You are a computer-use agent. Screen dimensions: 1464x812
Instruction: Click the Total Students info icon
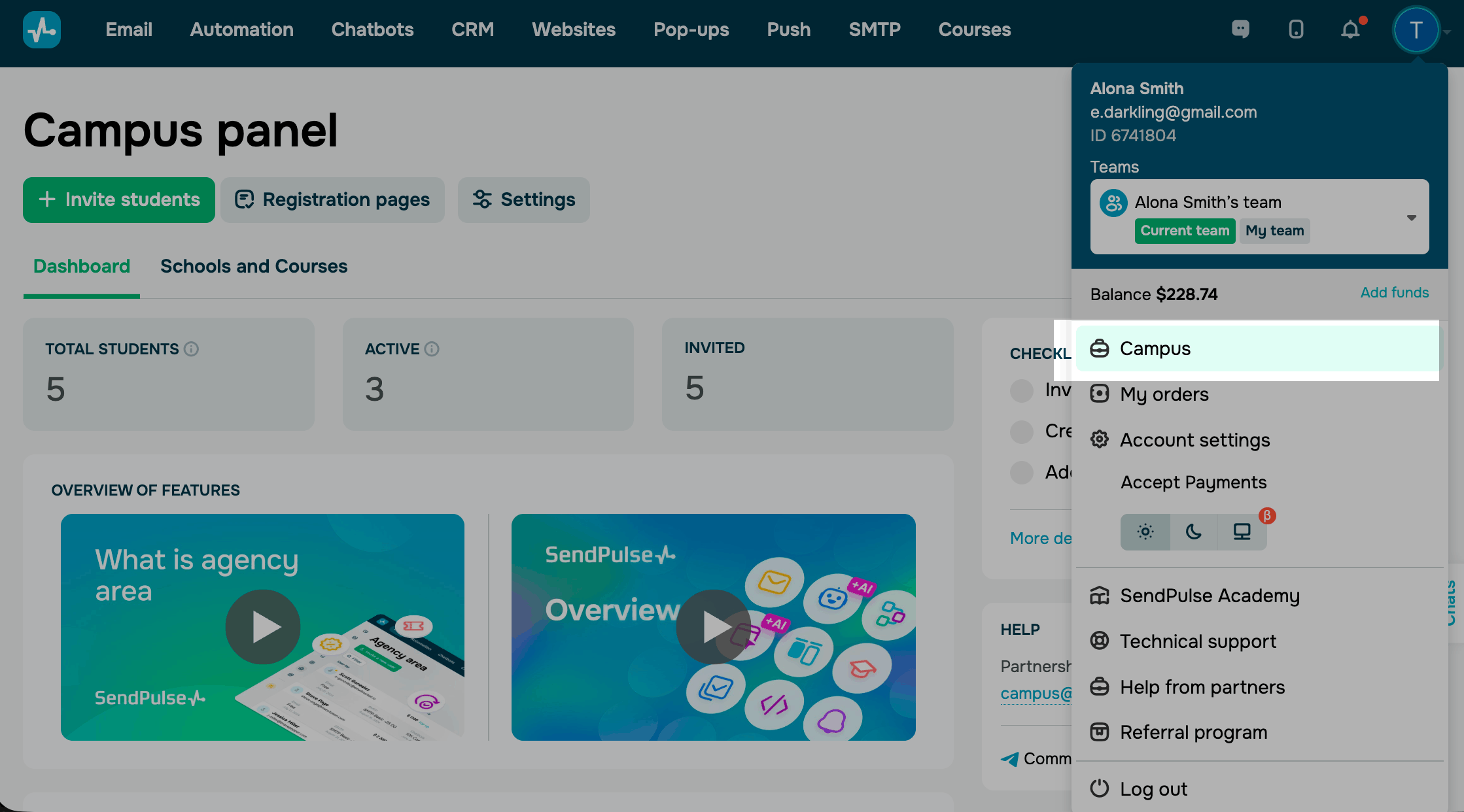coord(191,349)
